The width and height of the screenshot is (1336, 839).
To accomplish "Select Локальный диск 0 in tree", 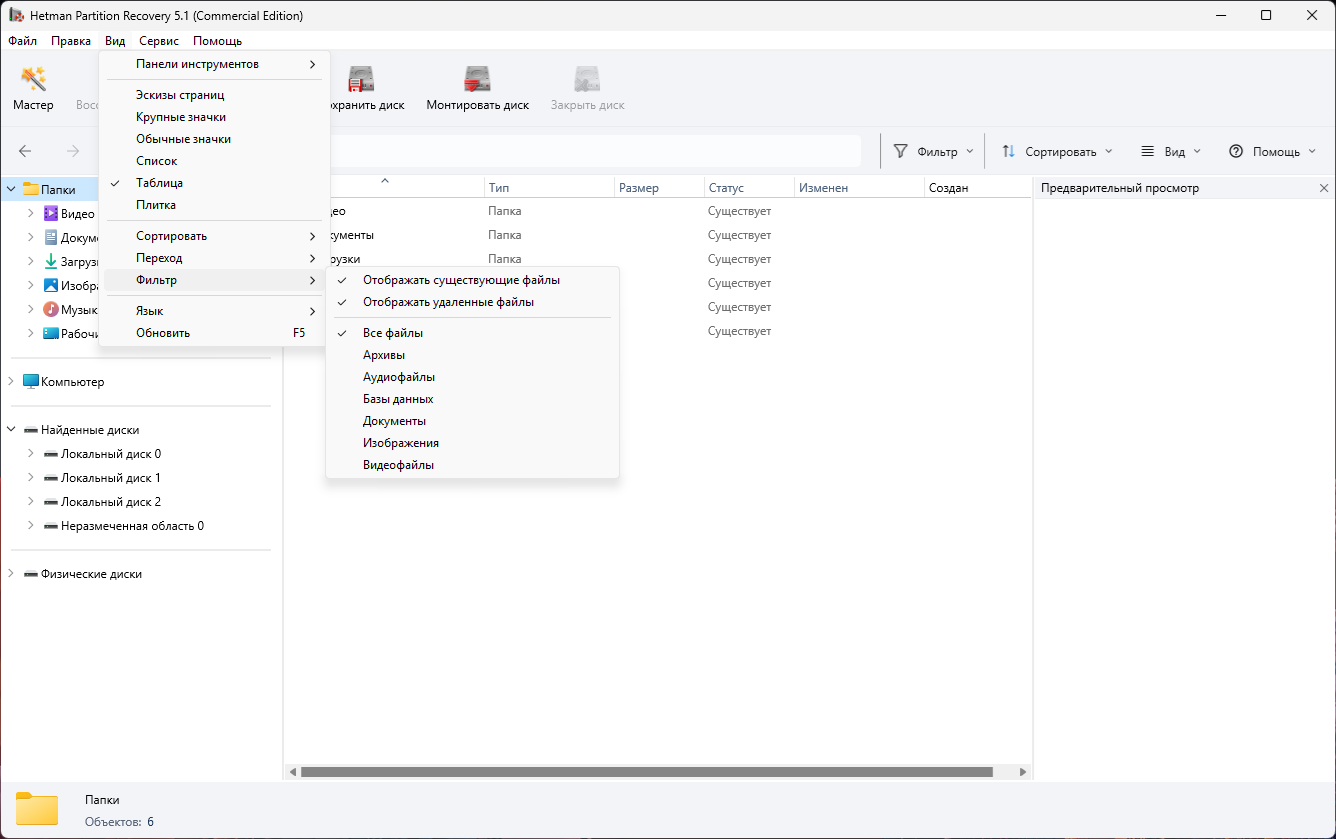I will click(102, 453).
